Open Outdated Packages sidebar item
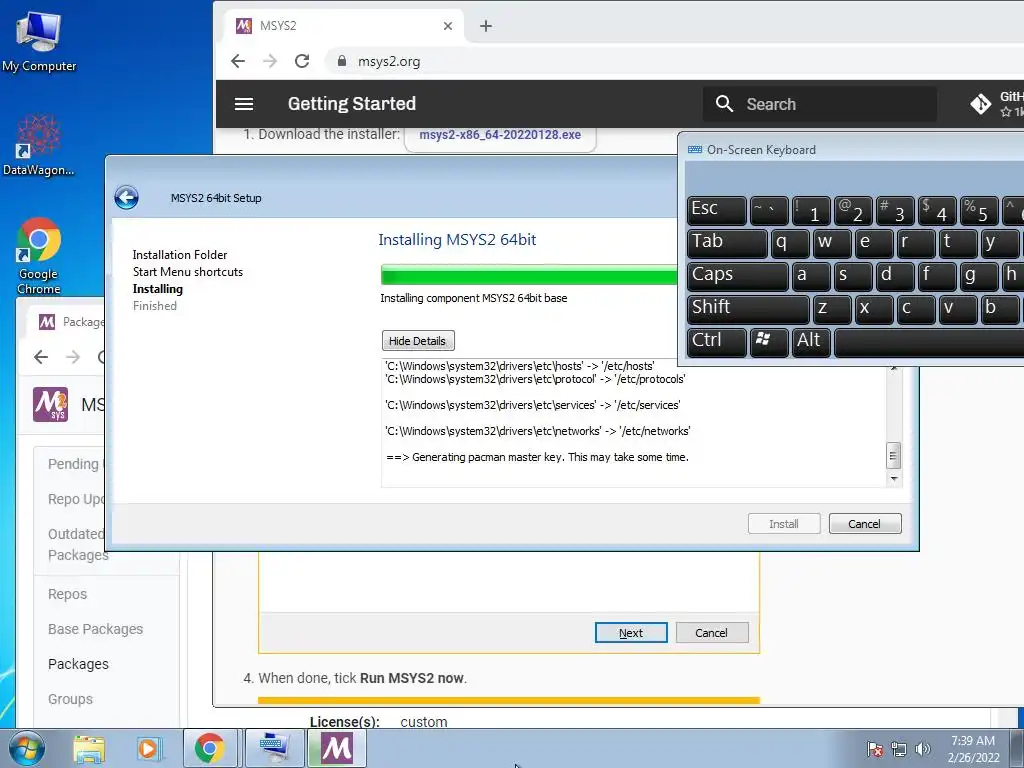The image size is (1024, 768). click(x=77, y=544)
